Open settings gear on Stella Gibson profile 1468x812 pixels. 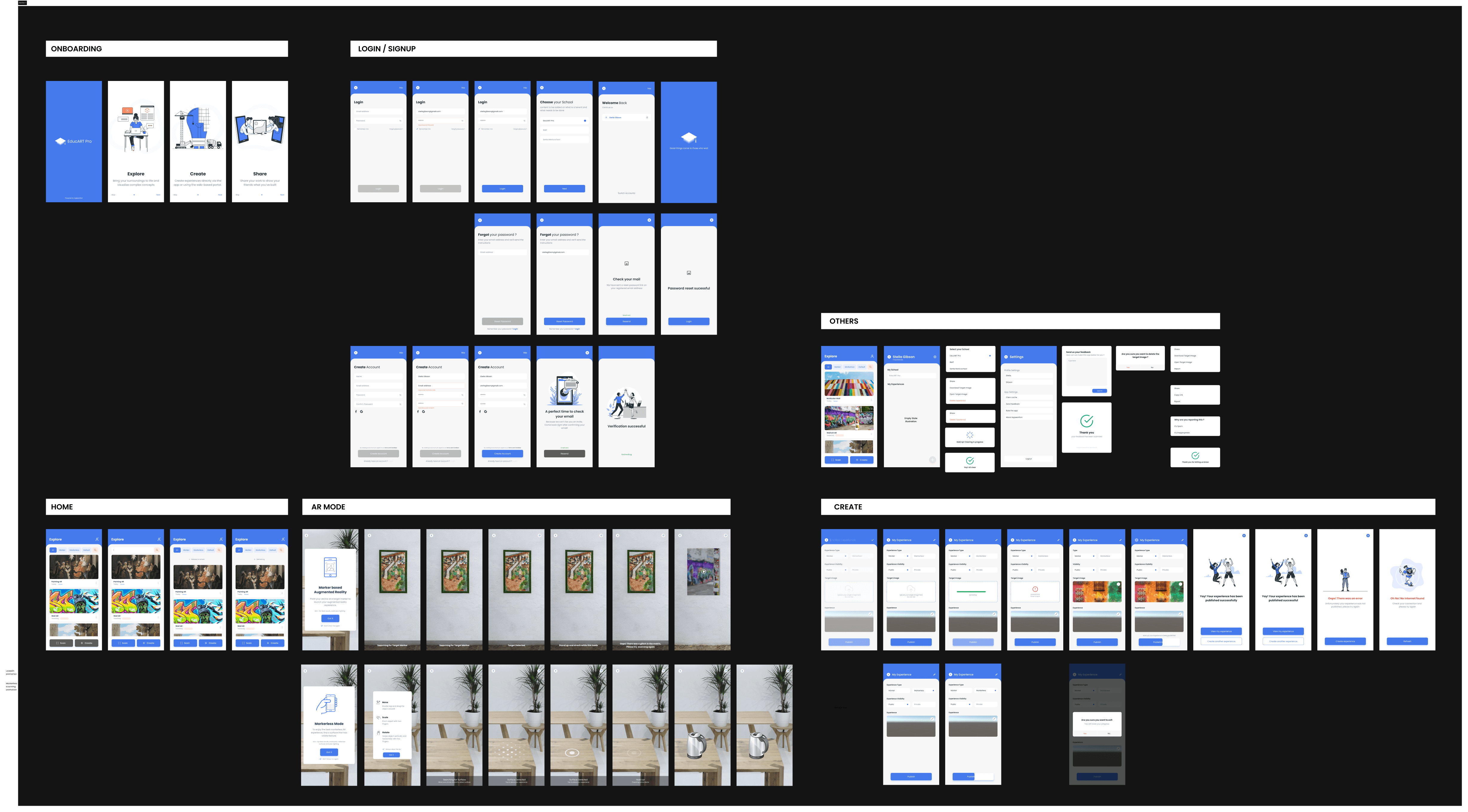[935, 357]
